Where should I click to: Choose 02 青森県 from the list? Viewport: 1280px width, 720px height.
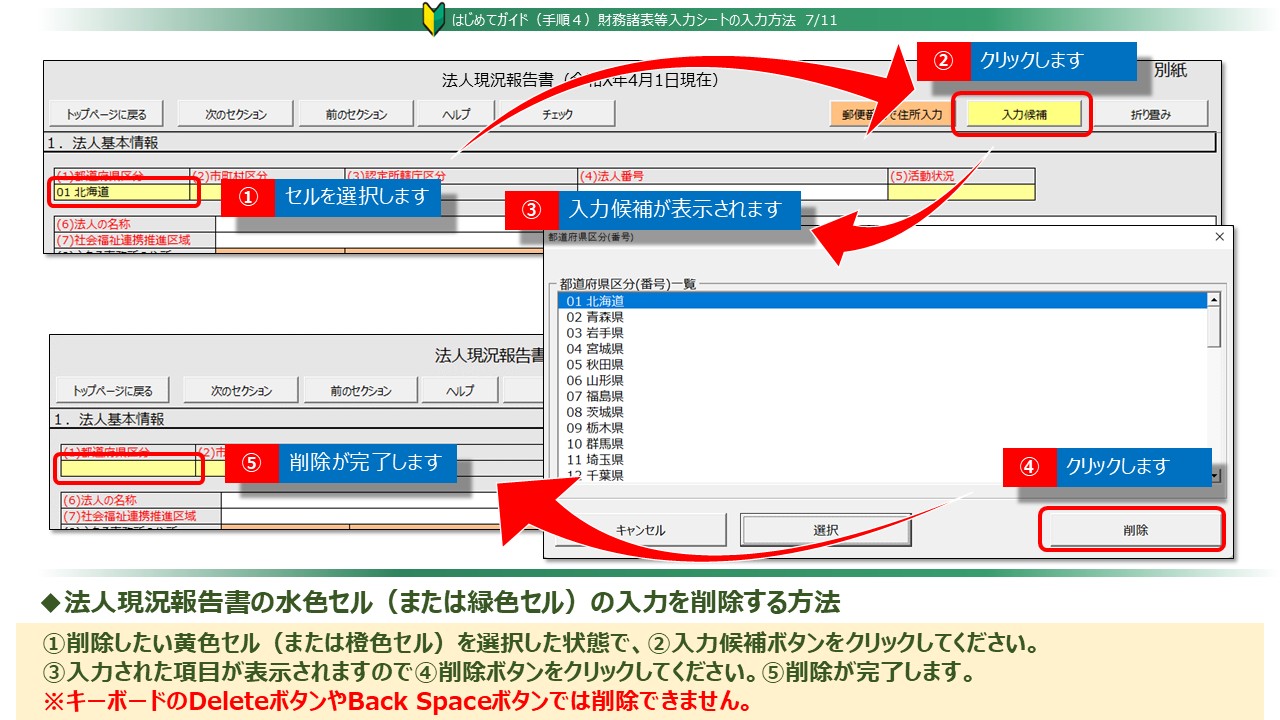(595, 317)
